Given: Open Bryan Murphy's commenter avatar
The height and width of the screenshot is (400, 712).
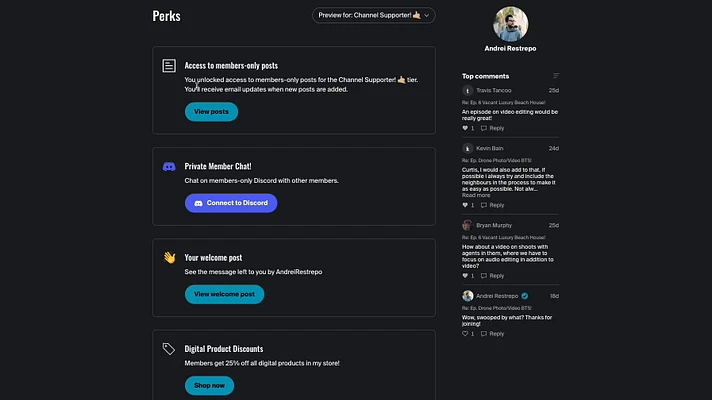Looking at the screenshot, I should [x=467, y=225].
